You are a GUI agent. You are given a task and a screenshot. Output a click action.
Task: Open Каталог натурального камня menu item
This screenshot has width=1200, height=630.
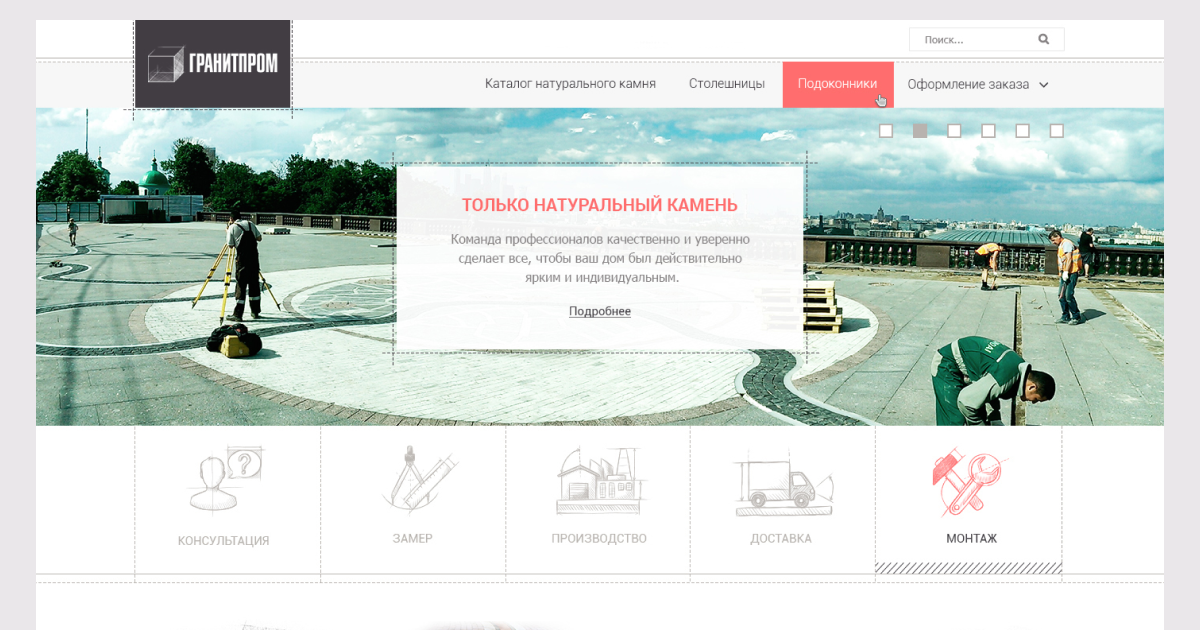(x=570, y=84)
